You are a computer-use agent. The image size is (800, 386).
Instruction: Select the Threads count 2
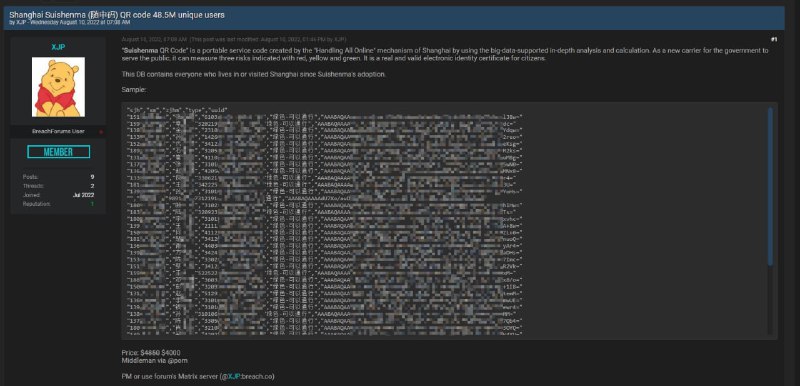[x=92, y=186]
